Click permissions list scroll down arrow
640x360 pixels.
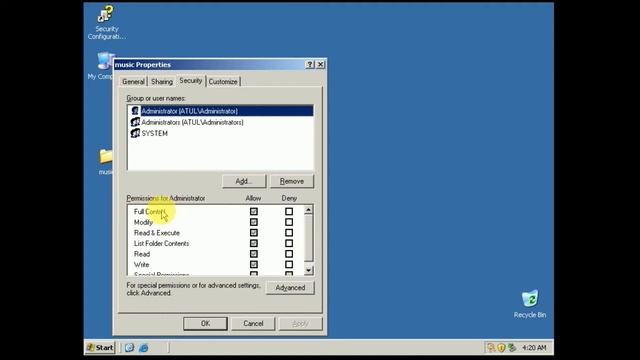tap(309, 270)
